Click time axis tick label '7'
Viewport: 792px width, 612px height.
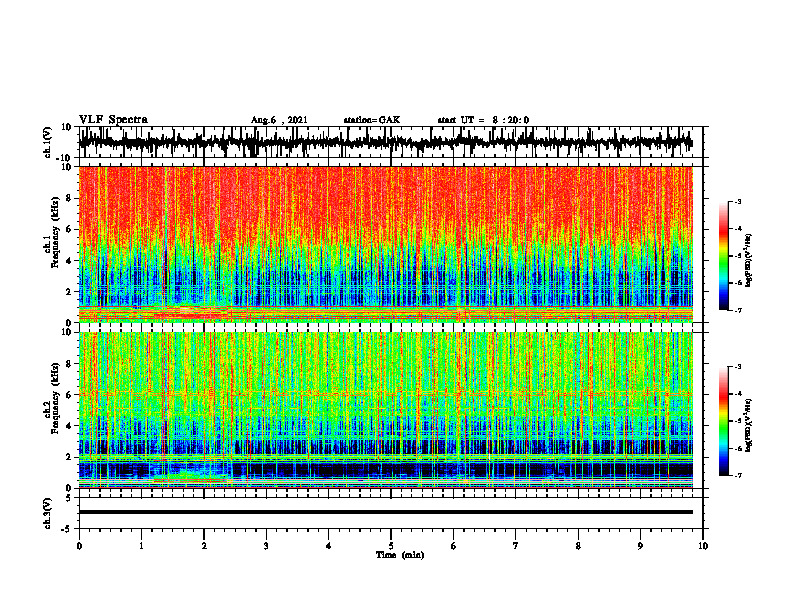[x=516, y=546]
